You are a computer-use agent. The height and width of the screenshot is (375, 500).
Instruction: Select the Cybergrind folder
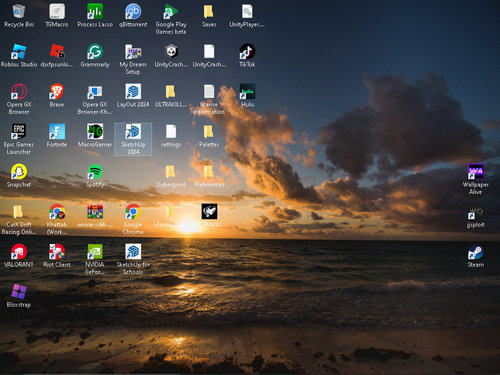[171, 172]
